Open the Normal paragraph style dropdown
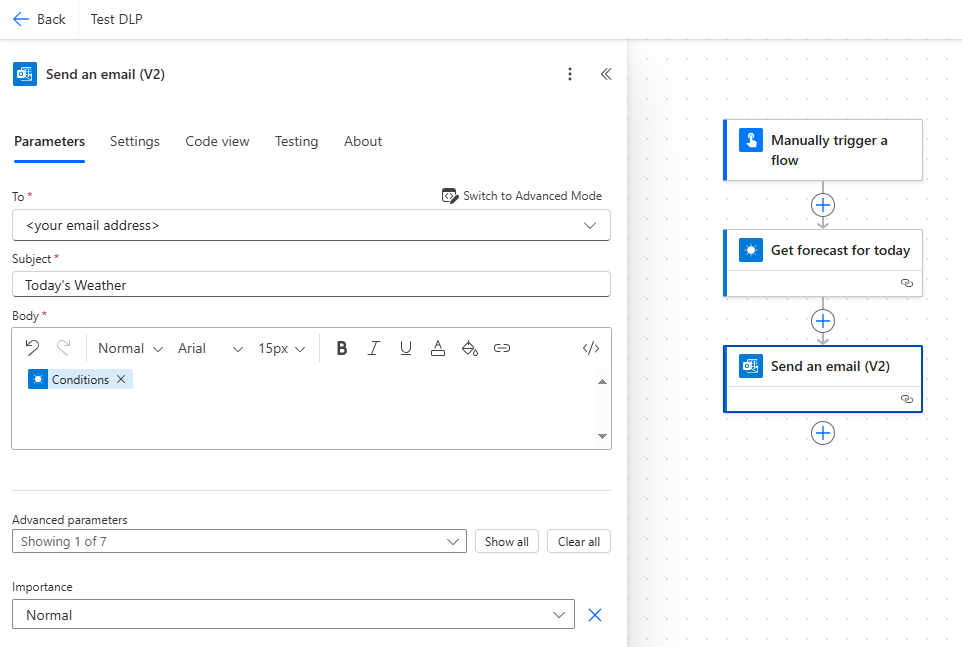 coord(130,348)
